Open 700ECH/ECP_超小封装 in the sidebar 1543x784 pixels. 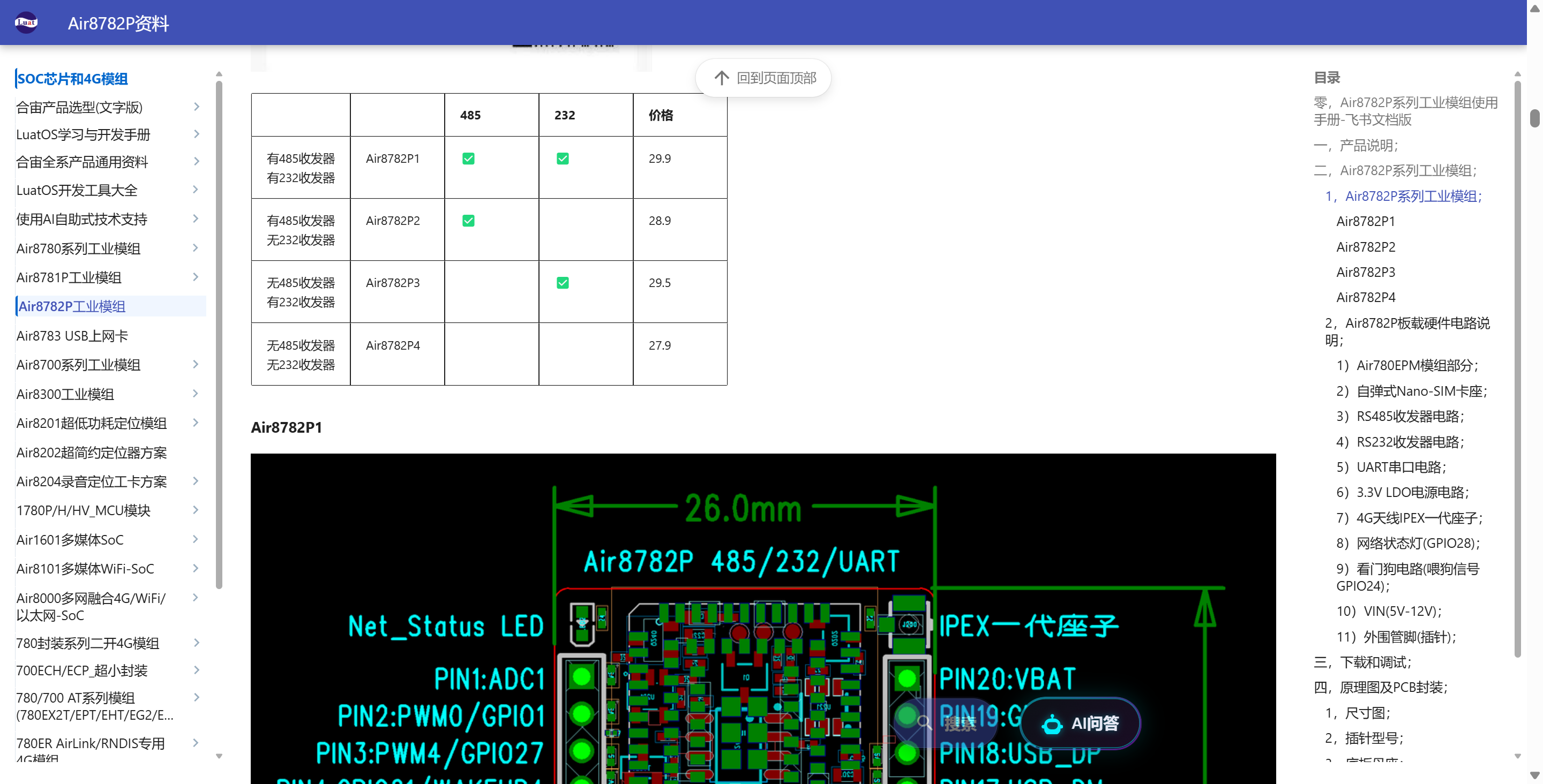(82, 671)
